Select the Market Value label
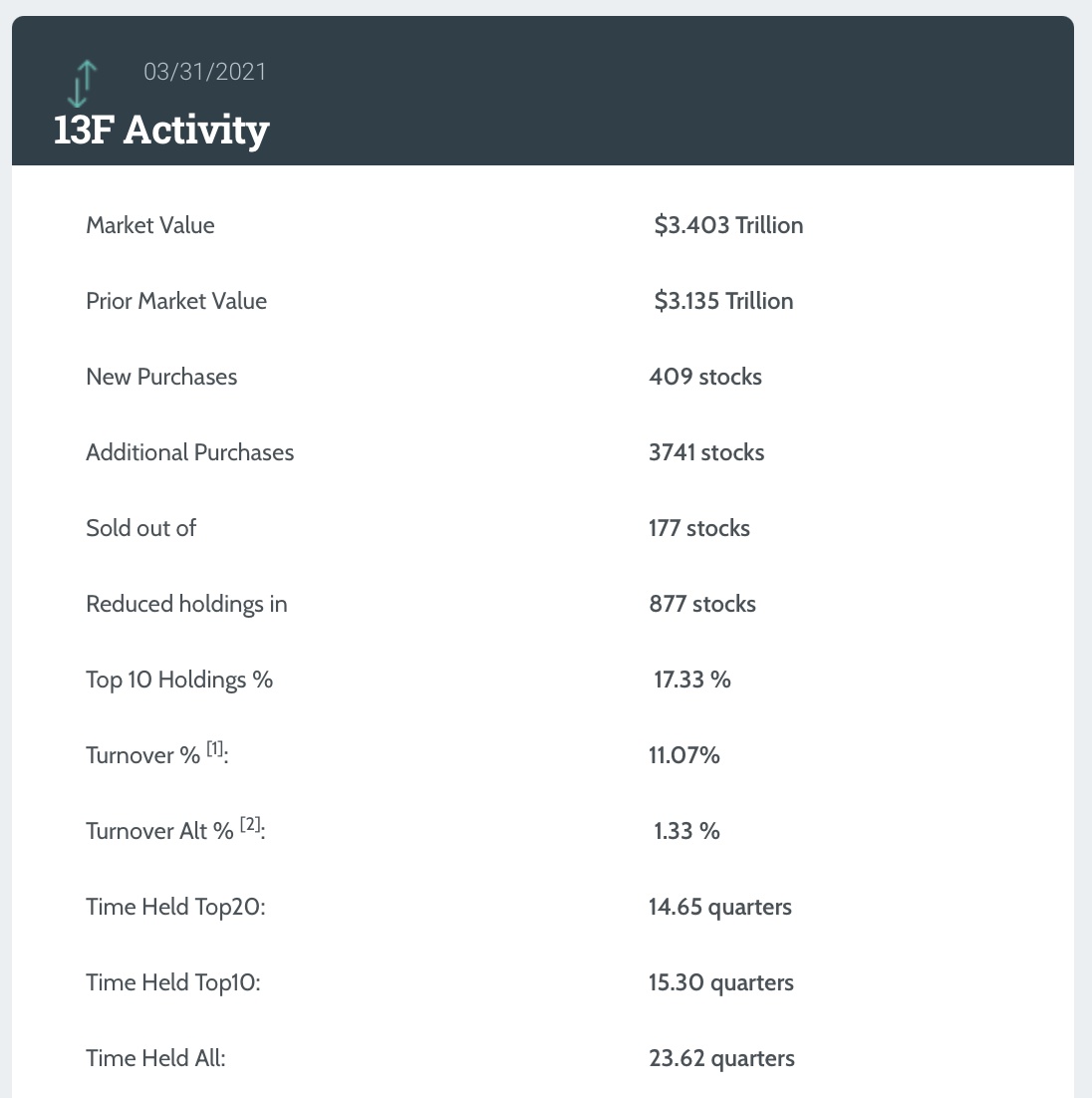 150,225
